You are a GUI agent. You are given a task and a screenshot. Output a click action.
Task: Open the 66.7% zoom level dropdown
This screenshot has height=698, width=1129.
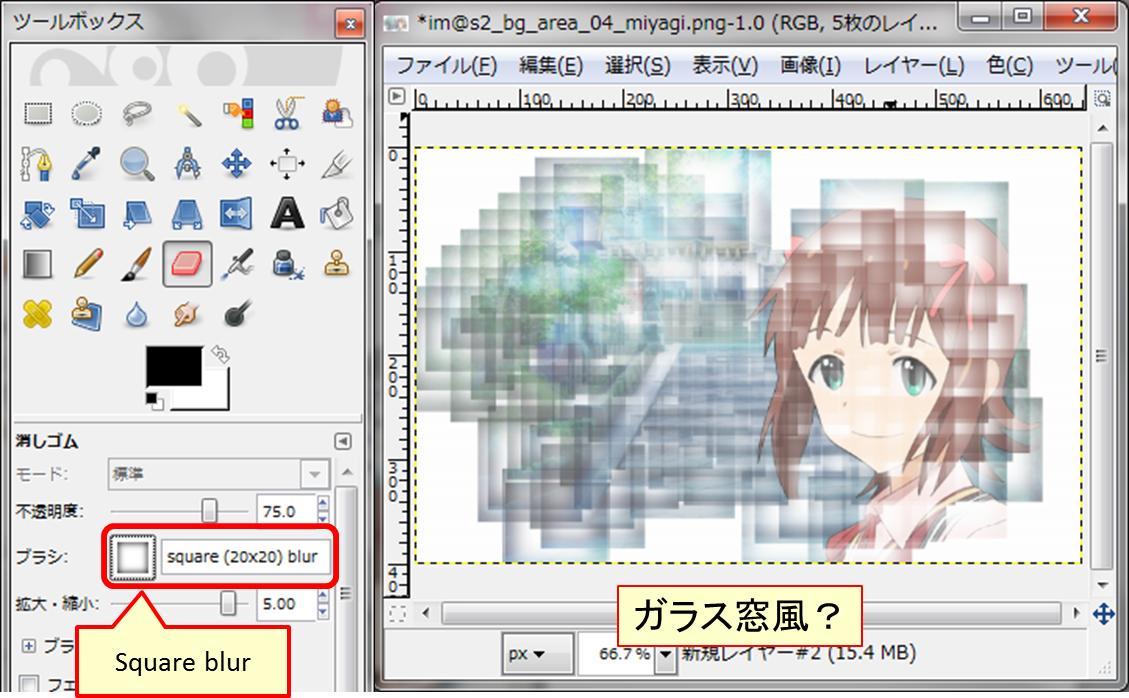pos(666,654)
